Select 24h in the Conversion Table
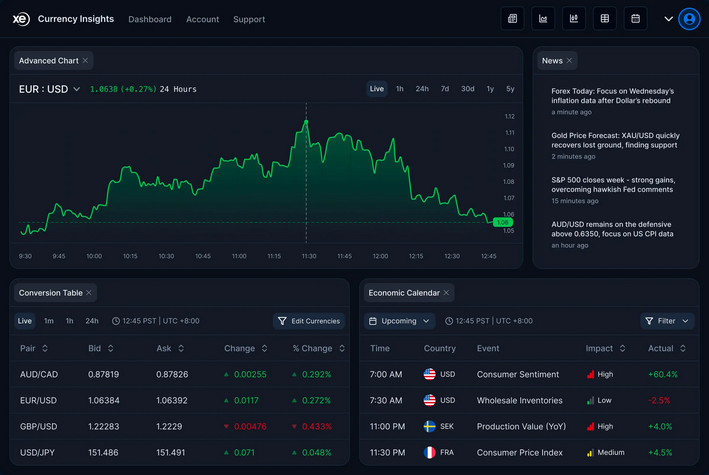The width and height of the screenshot is (709, 475). [92, 321]
